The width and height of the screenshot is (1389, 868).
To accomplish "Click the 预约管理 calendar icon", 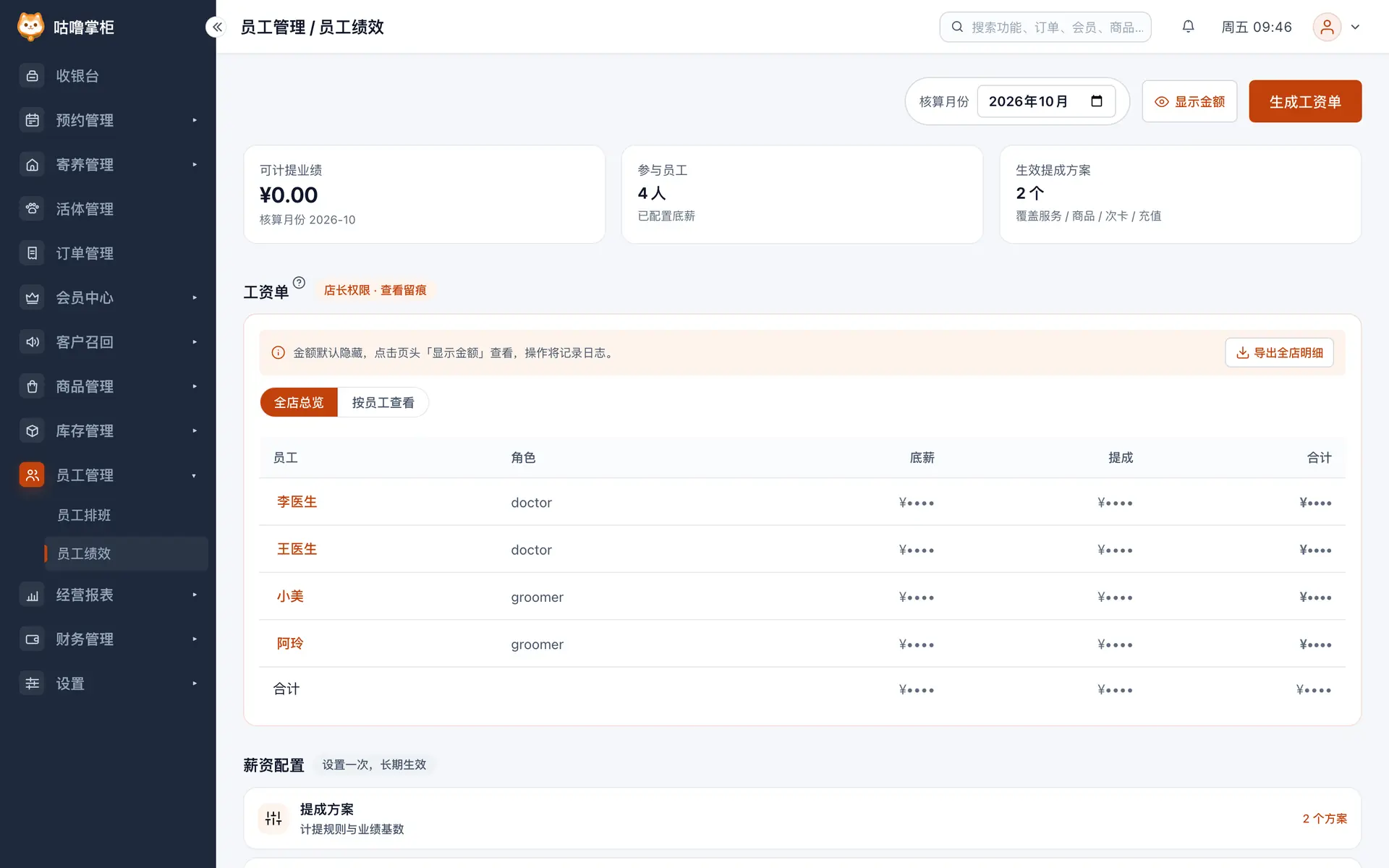I will click(x=32, y=120).
